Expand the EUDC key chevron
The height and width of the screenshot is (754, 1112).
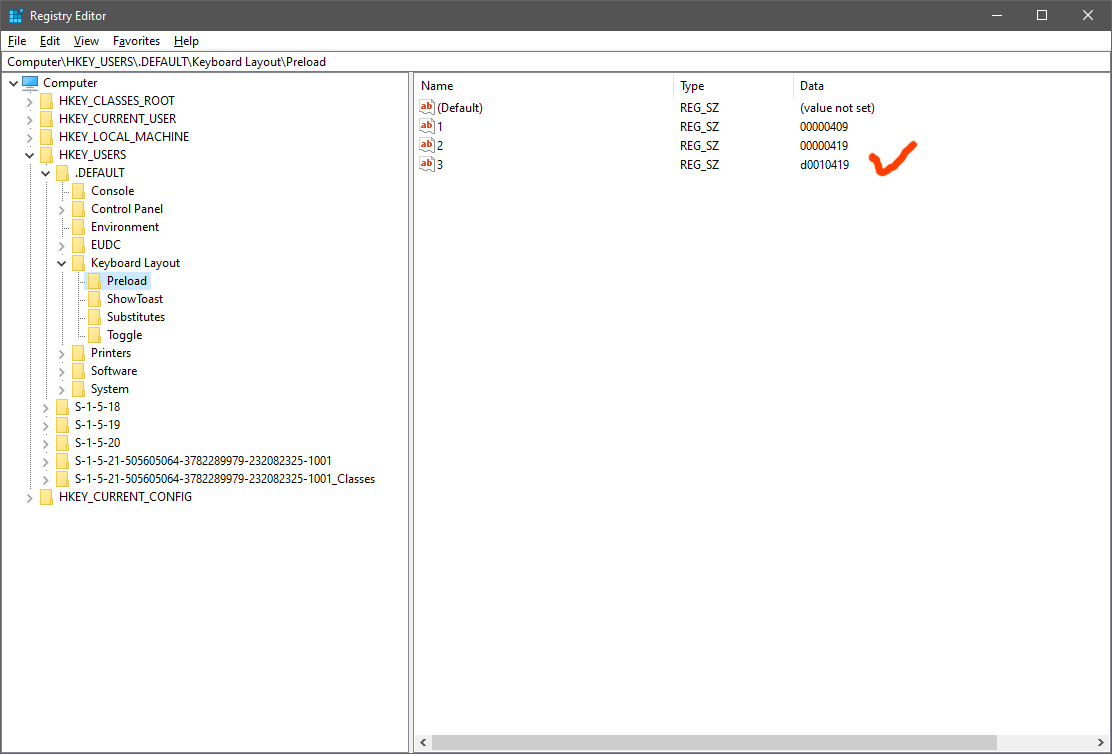pos(62,246)
